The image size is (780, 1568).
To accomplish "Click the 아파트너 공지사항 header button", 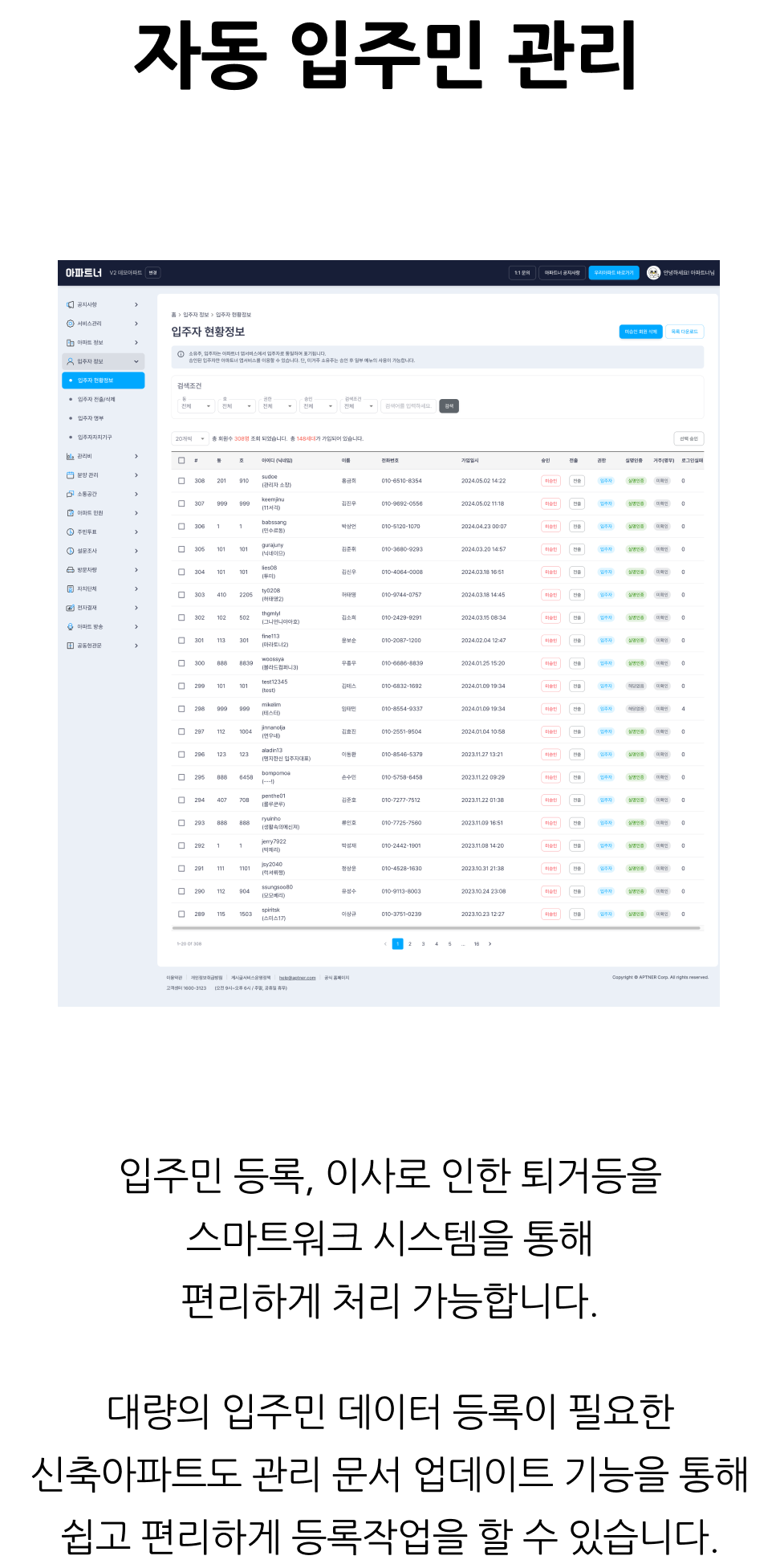I will pos(562,273).
